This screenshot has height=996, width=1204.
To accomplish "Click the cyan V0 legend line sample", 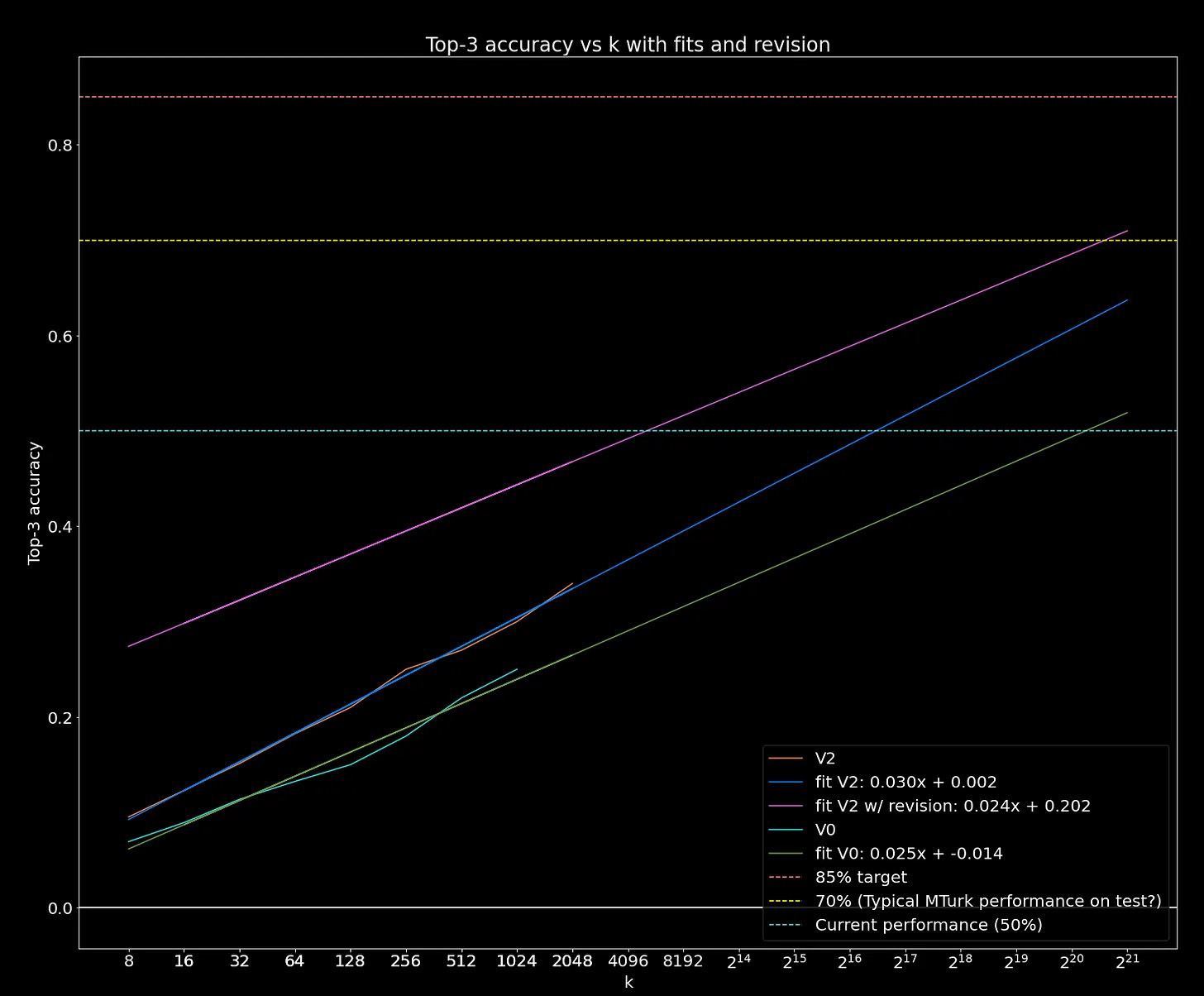I will (x=785, y=830).
